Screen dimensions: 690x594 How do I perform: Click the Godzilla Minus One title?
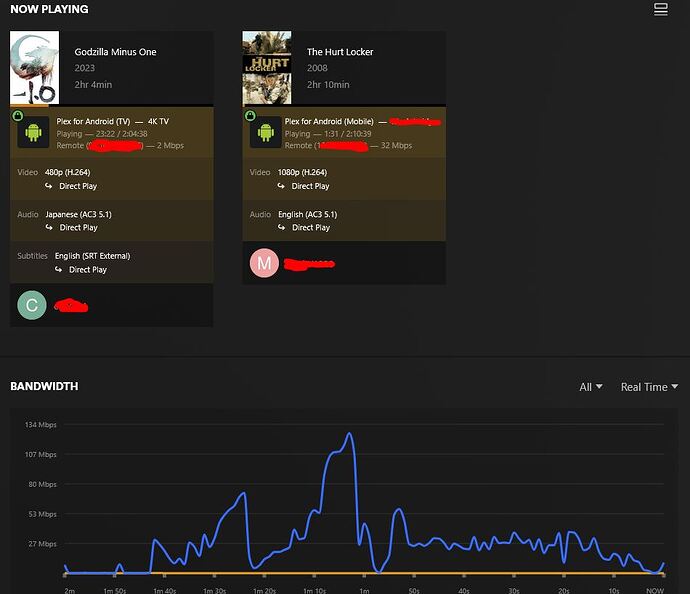coord(115,52)
